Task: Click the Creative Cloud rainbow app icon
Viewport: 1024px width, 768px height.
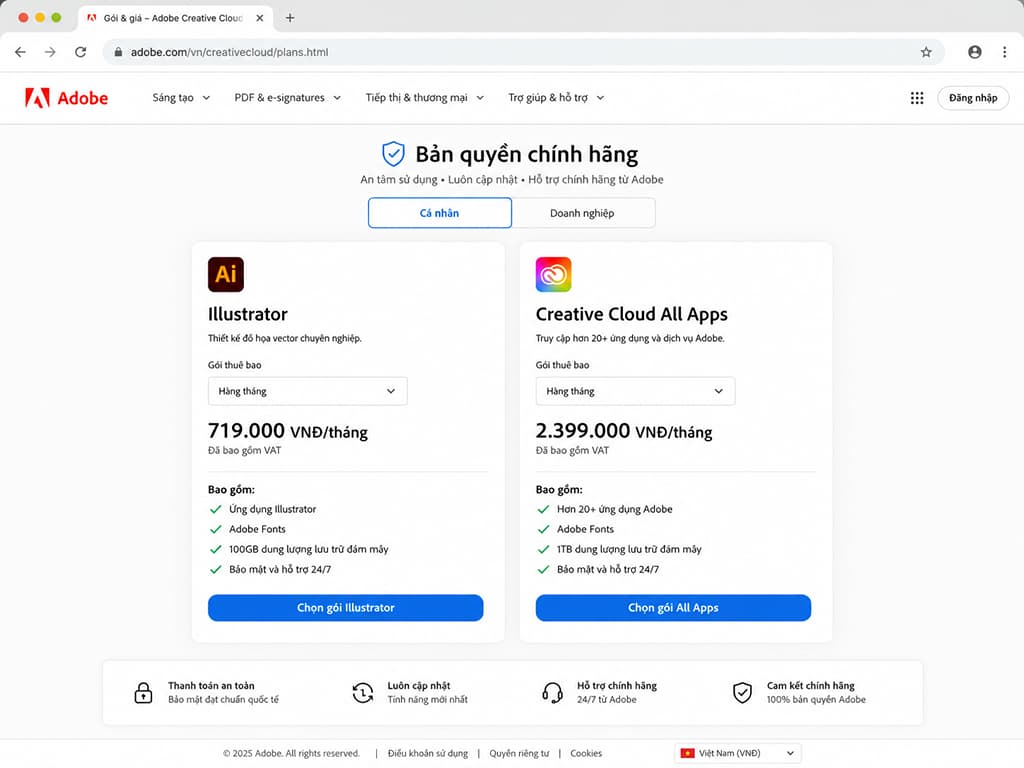Action: point(553,274)
